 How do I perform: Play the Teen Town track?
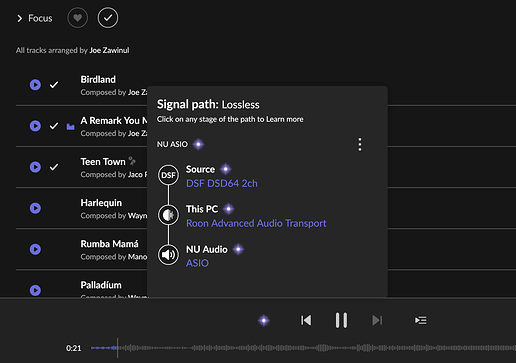tap(35, 167)
